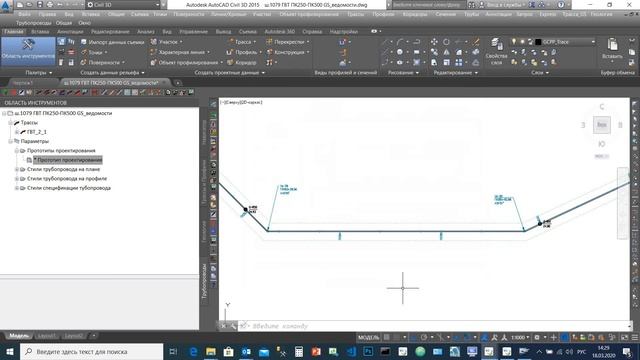Select Прототип проектирования tree item
Viewport: 640px width, 360px height.
click(68, 160)
